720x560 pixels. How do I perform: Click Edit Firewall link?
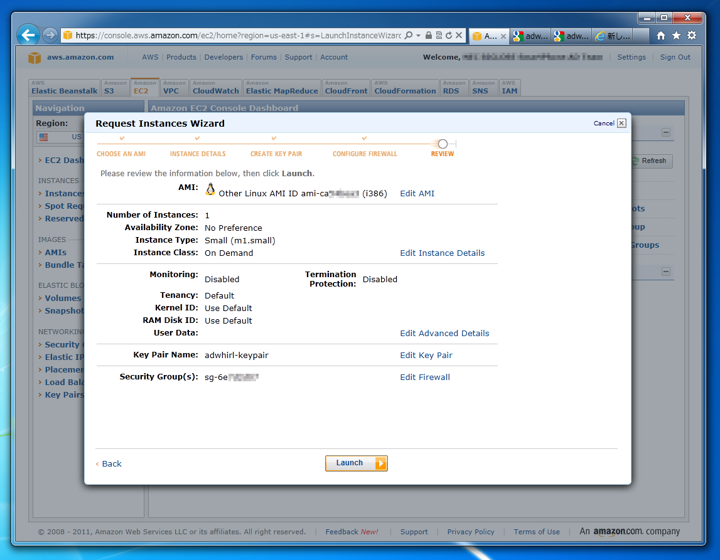coord(425,377)
